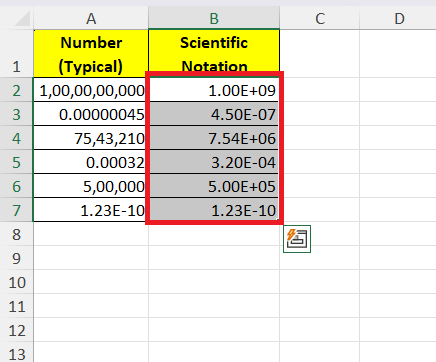The width and height of the screenshot is (436, 362).
Task: Select column C header
Action: tap(320, 19)
